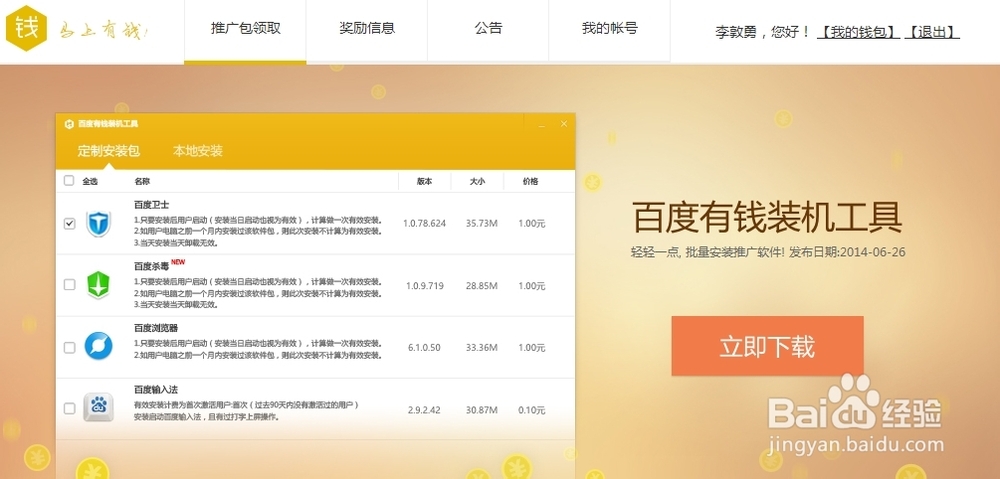Check the 百度杀毒 checkbox
This screenshot has height=479, width=1000.
[x=70, y=285]
